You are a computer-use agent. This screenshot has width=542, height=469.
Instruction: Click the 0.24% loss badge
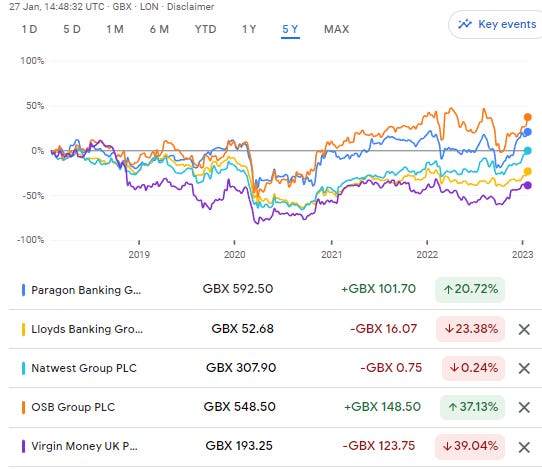click(474, 368)
